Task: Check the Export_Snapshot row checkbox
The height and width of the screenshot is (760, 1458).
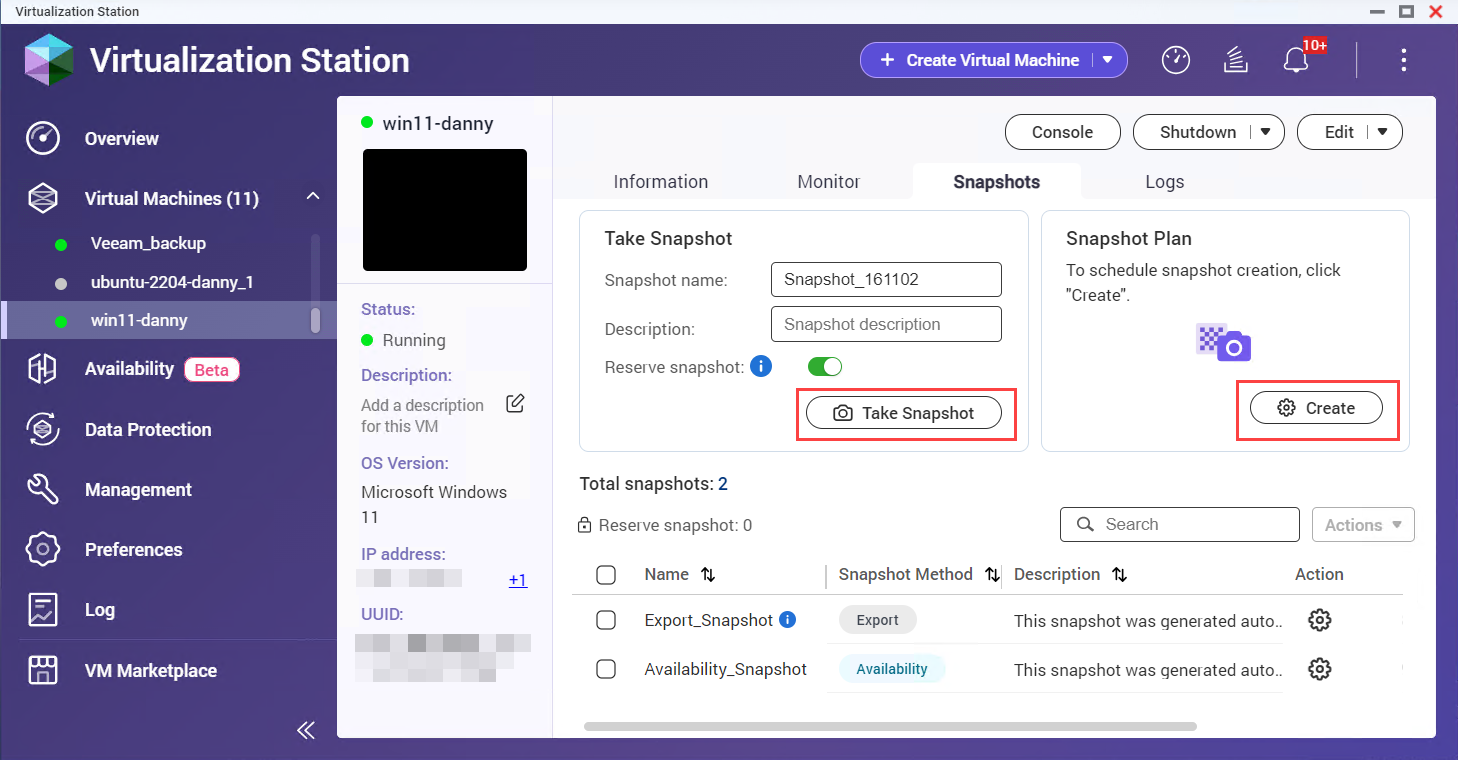Action: [x=606, y=620]
